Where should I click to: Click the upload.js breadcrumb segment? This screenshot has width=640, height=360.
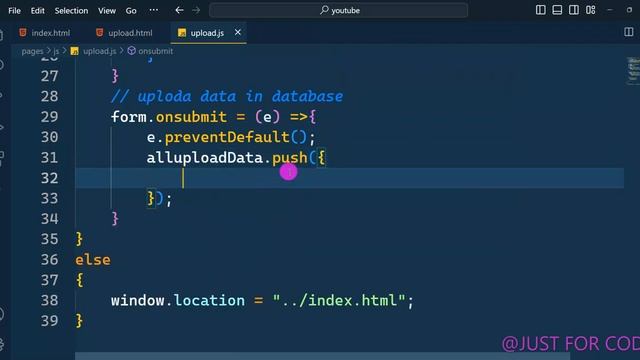pos(100,51)
